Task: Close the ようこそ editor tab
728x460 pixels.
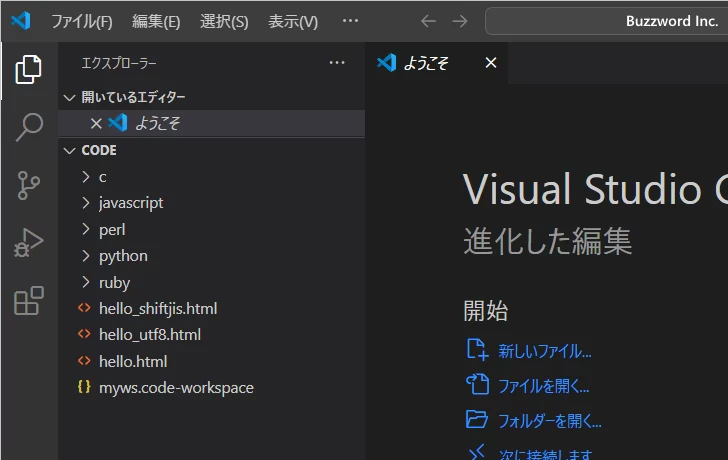Action: [491, 63]
